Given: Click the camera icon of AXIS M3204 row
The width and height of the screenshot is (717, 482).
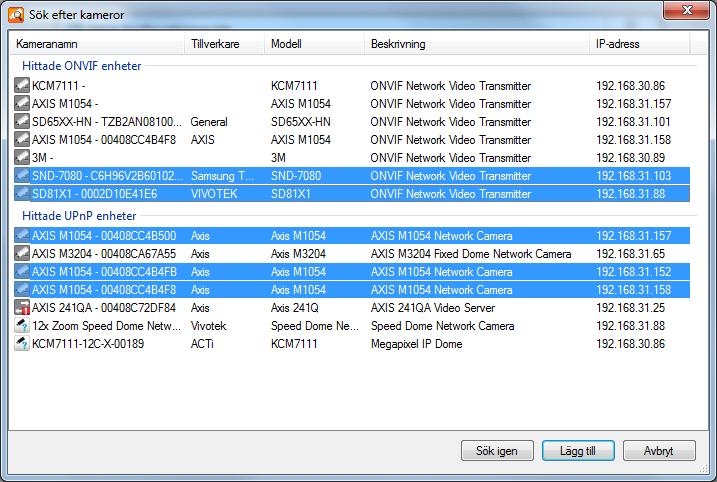Looking at the screenshot, I should tap(21, 254).
